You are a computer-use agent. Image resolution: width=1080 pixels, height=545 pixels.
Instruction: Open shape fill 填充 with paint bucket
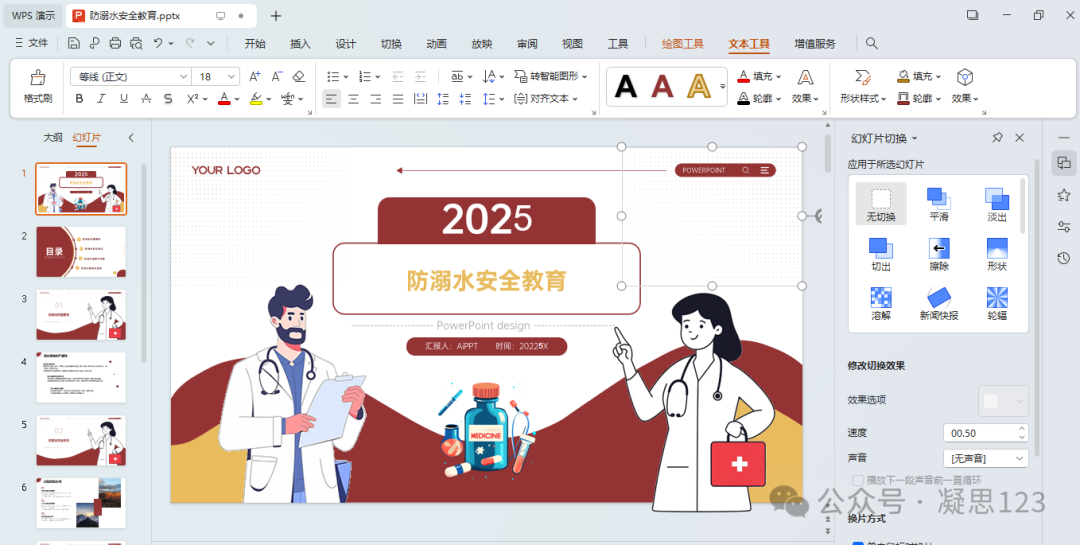pyautogui.click(x=920, y=76)
